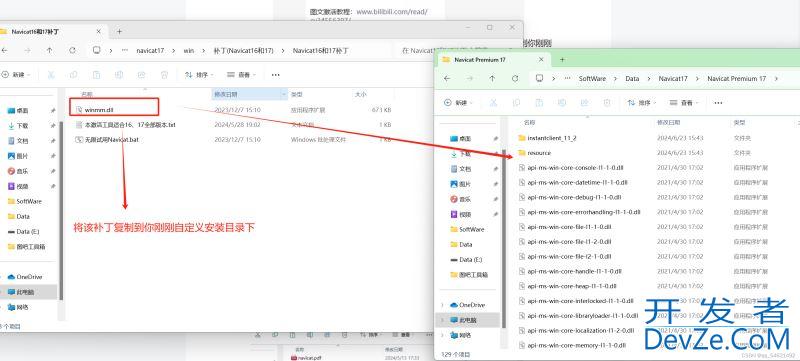This screenshot has height=361, width=800.
Task: Open 查看 dropdown in Navicat16和17补丁 window
Action: coord(241,74)
